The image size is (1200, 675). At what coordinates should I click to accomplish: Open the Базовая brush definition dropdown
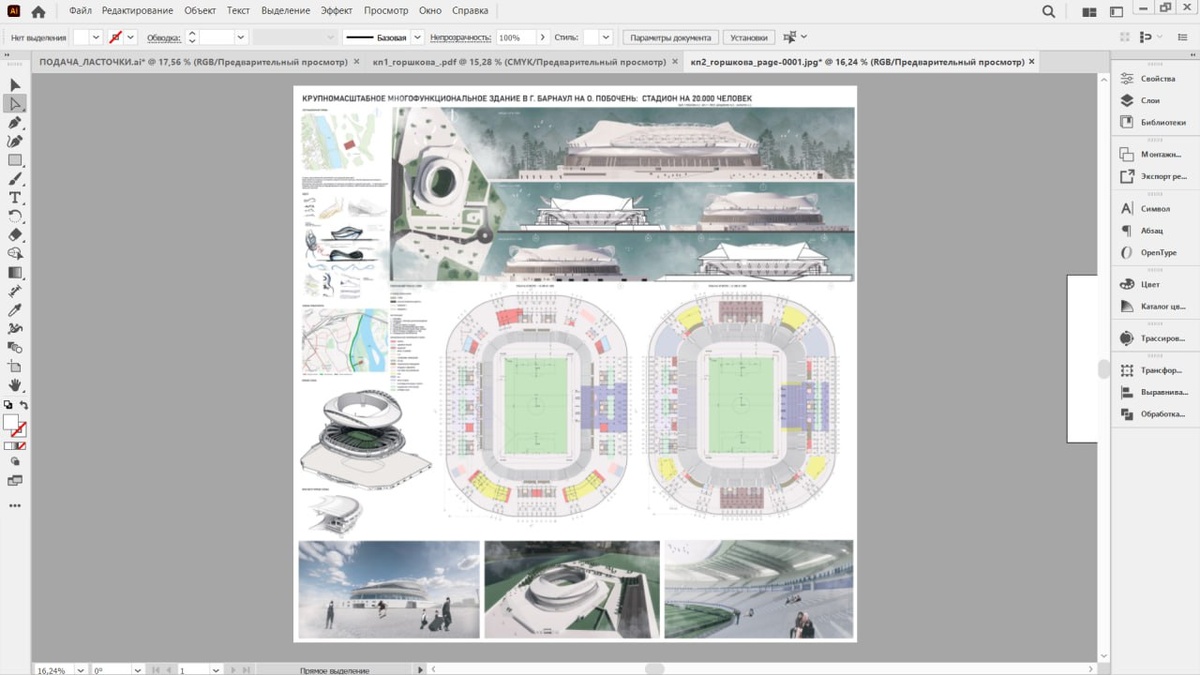[417, 37]
